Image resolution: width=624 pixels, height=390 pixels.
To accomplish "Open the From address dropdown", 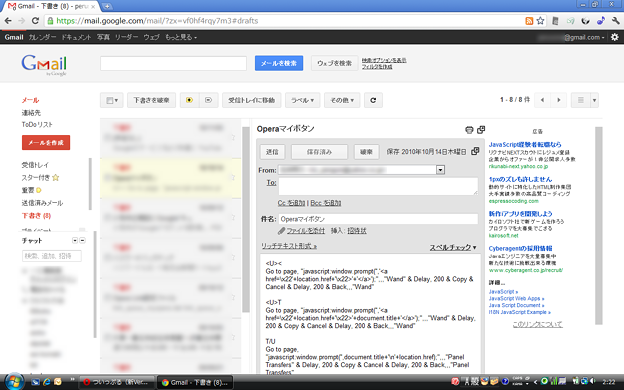I will click(440, 170).
